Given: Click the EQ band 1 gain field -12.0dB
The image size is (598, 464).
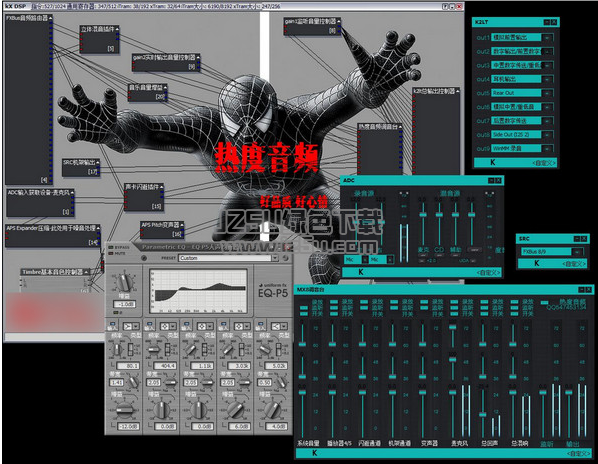Looking at the screenshot, I should [x=129, y=426].
